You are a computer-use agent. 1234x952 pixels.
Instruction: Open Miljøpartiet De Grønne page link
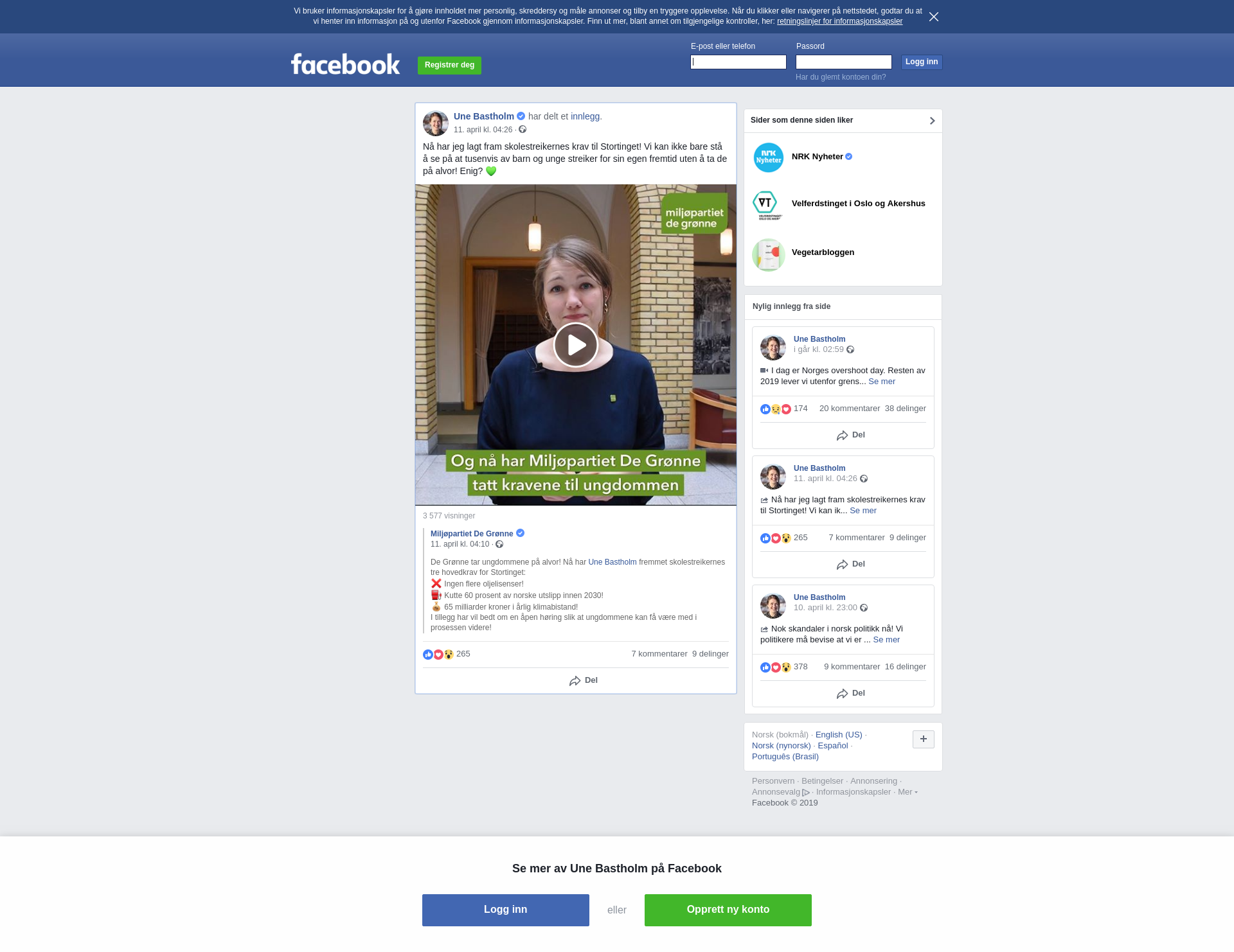tap(472, 534)
